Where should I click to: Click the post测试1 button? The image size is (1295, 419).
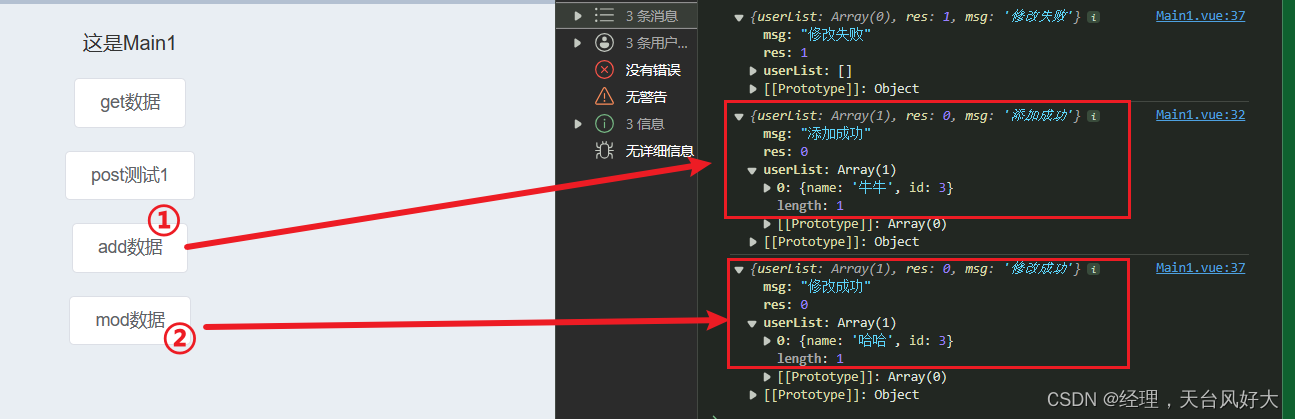pos(130,176)
